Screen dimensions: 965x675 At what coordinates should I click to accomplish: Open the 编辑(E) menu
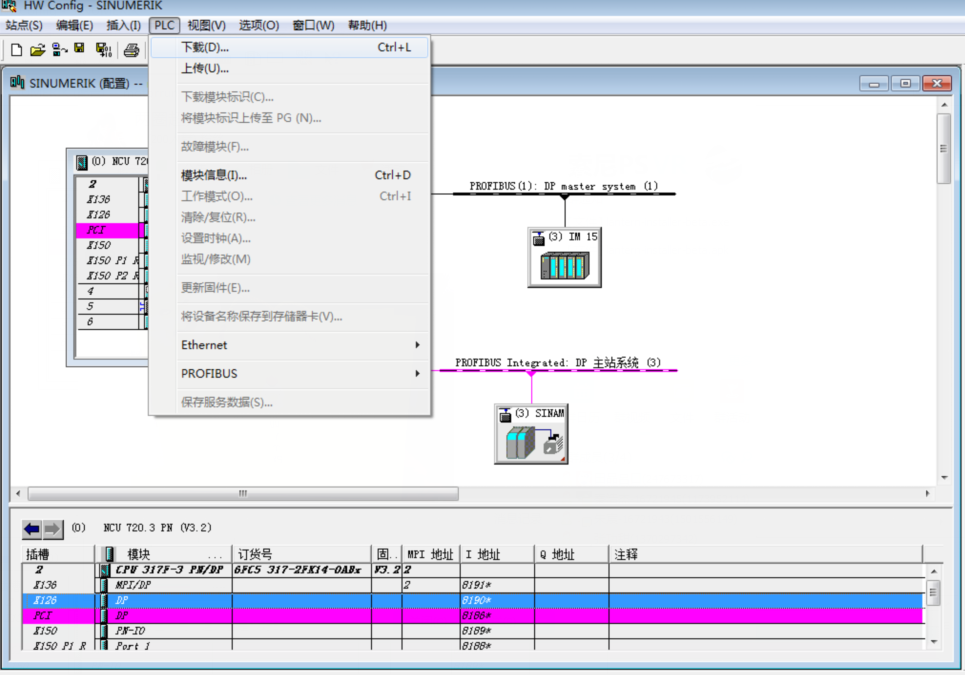click(x=74, y=25)
